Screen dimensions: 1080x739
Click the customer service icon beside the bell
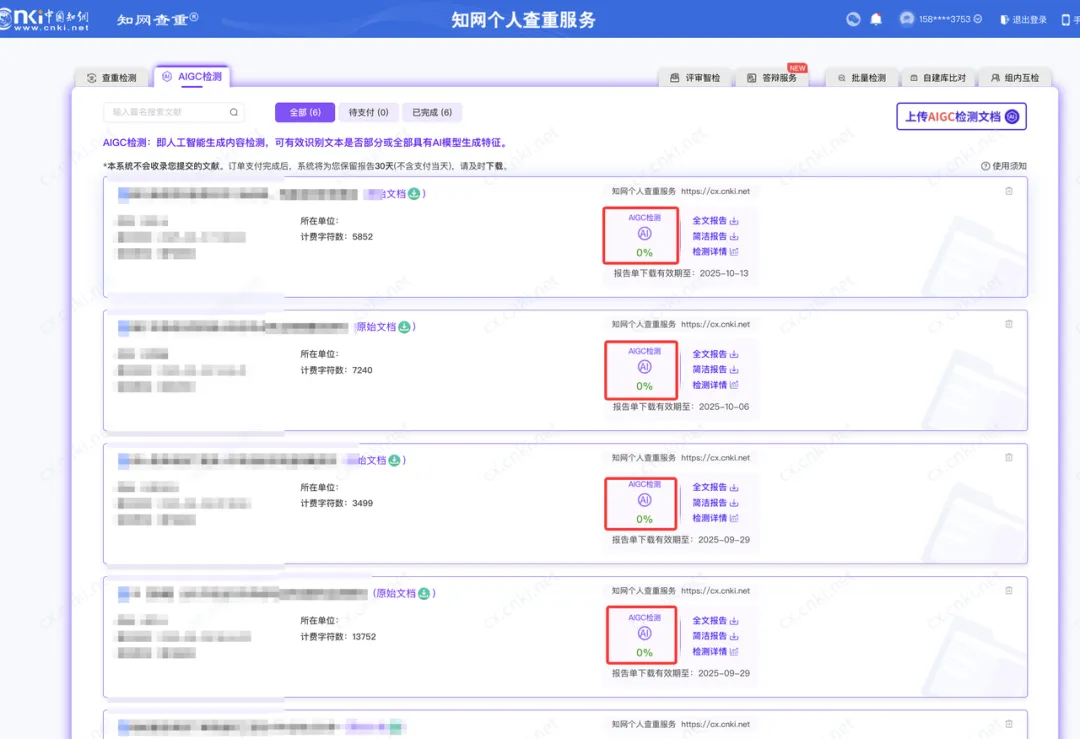(x=853, y=19)
